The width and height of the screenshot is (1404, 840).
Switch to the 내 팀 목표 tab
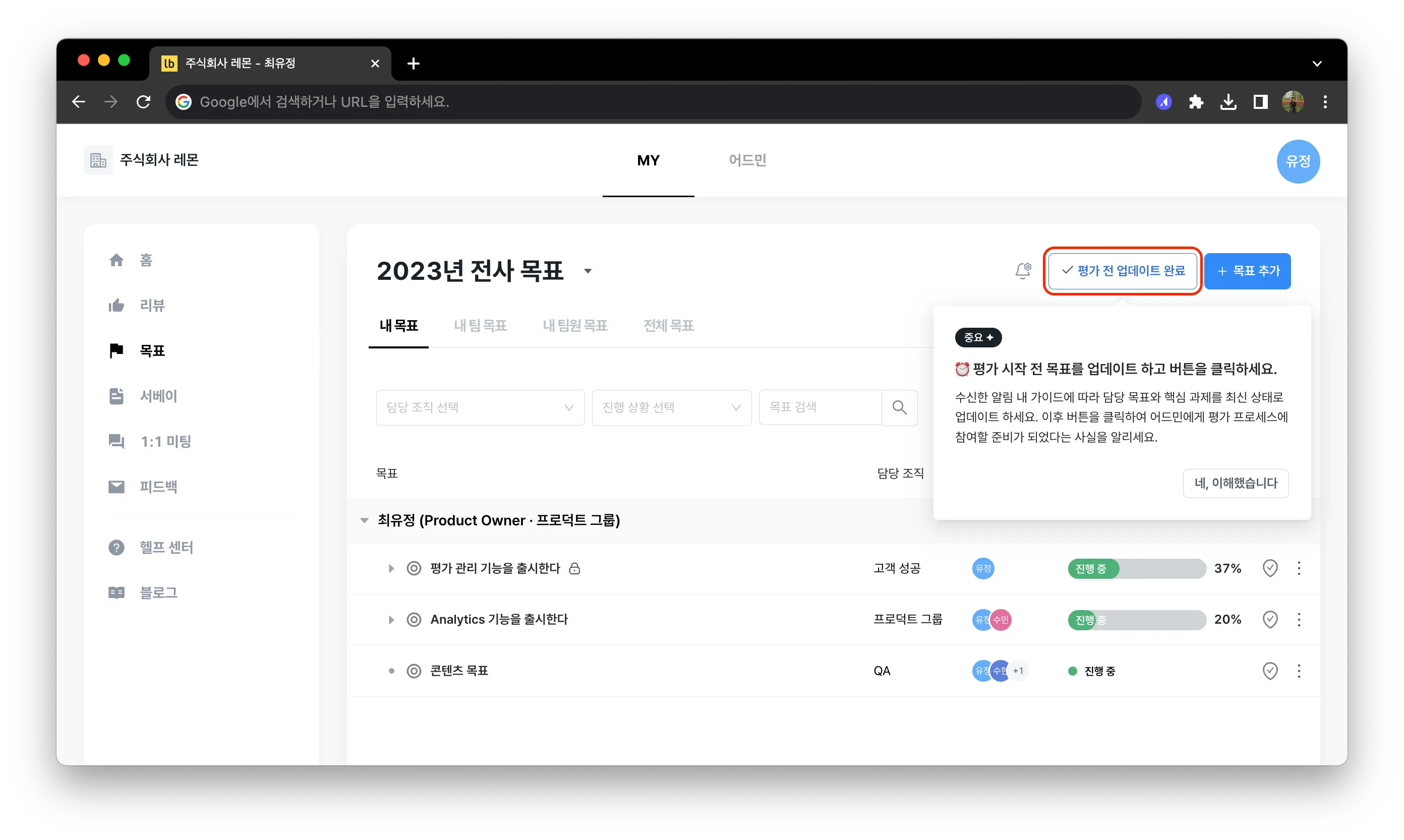pyautogui.click(x=480, y=326)
